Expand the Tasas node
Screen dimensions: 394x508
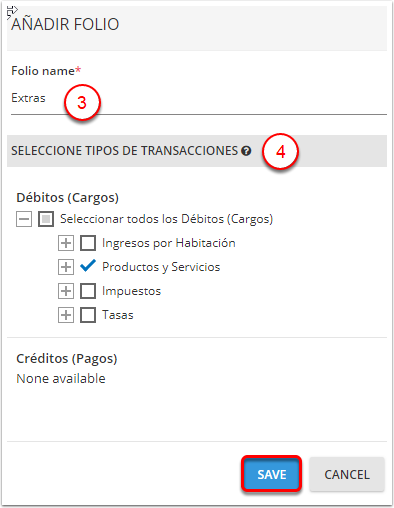[x=66, y=315]
